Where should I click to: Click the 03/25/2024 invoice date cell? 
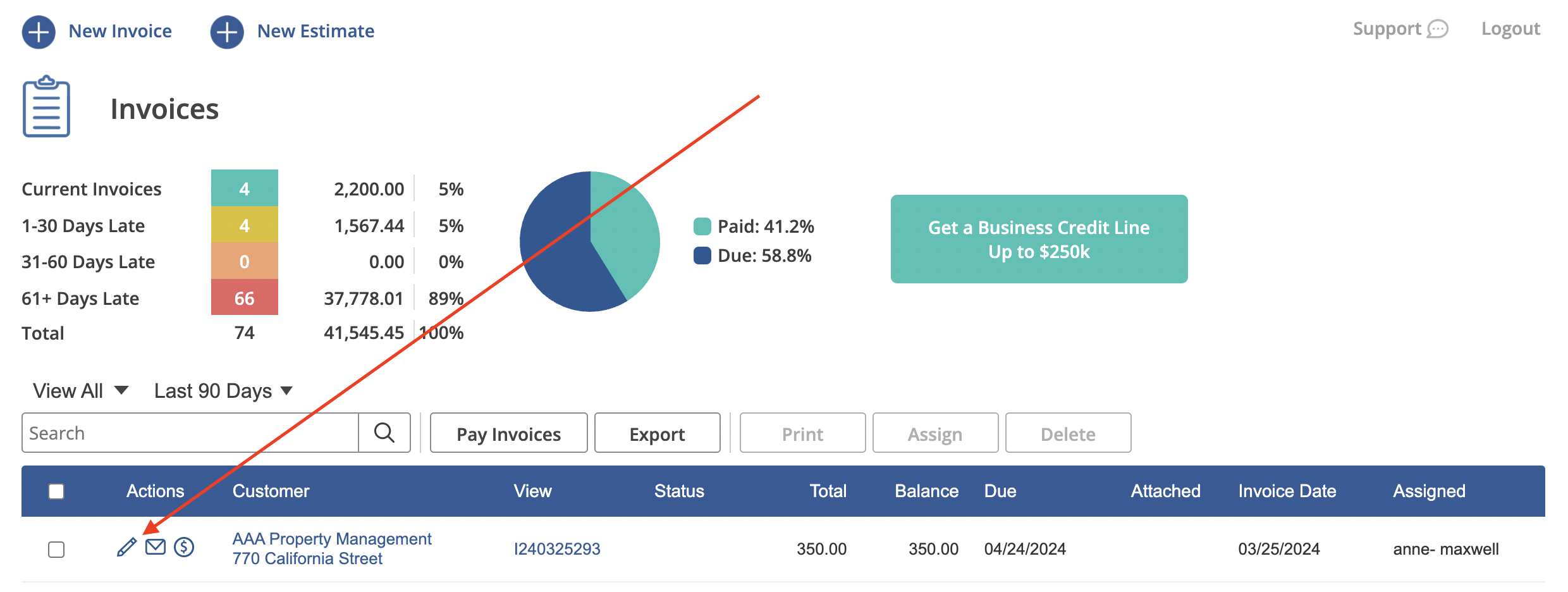point(1279,549)
